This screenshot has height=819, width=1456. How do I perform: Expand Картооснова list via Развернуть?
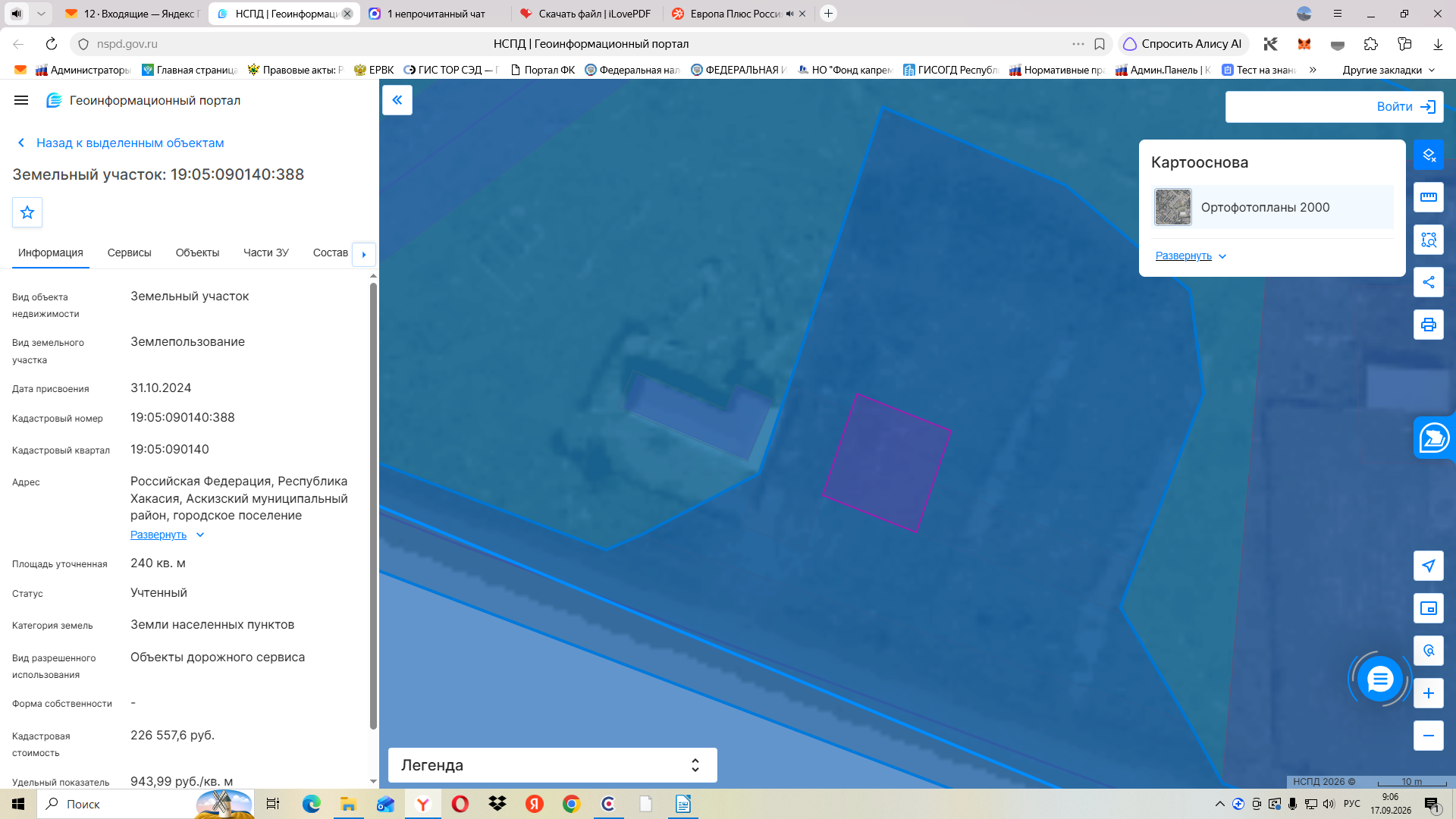pos(1191,256)
